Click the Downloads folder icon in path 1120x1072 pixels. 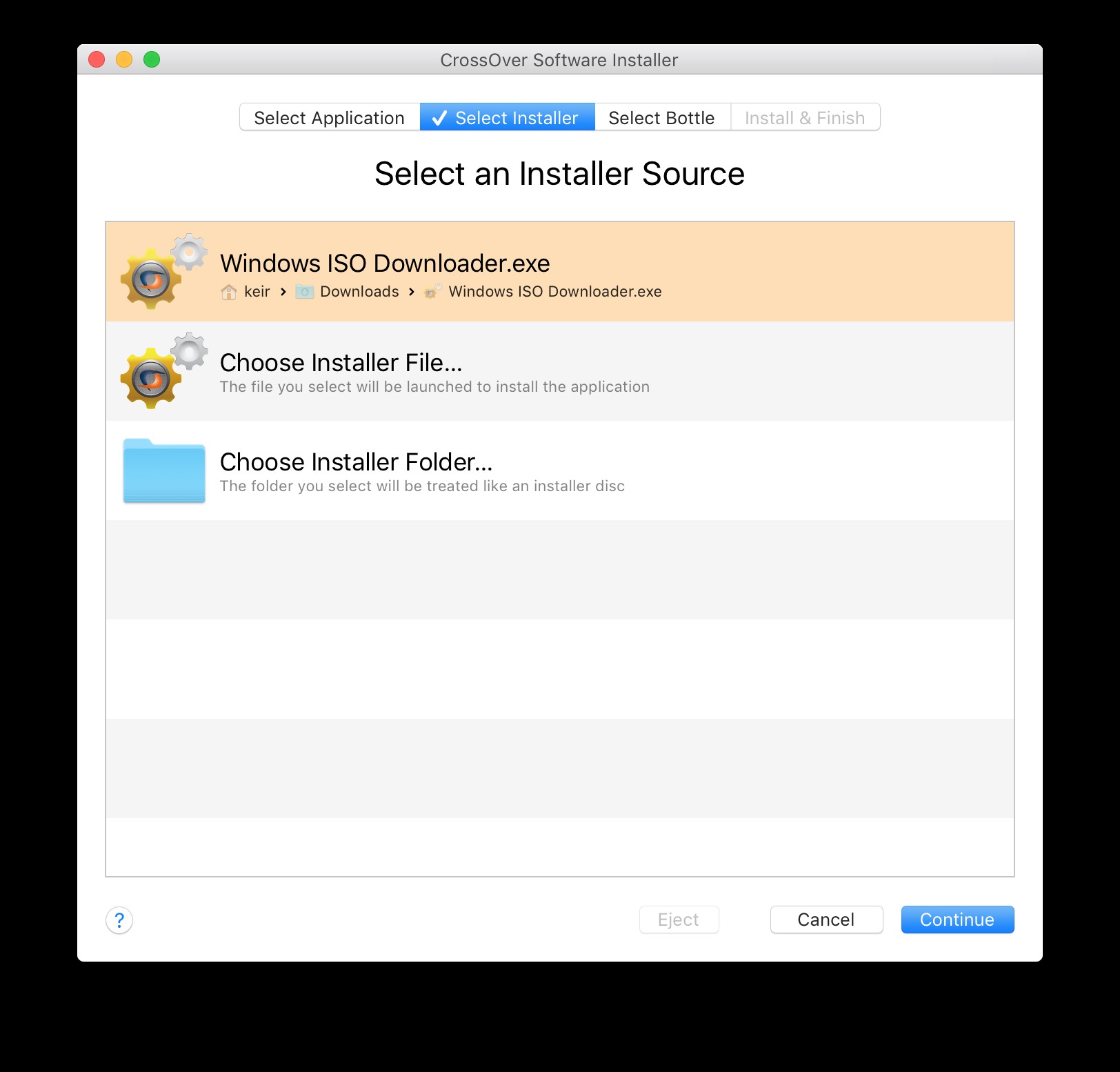(304, 292)
